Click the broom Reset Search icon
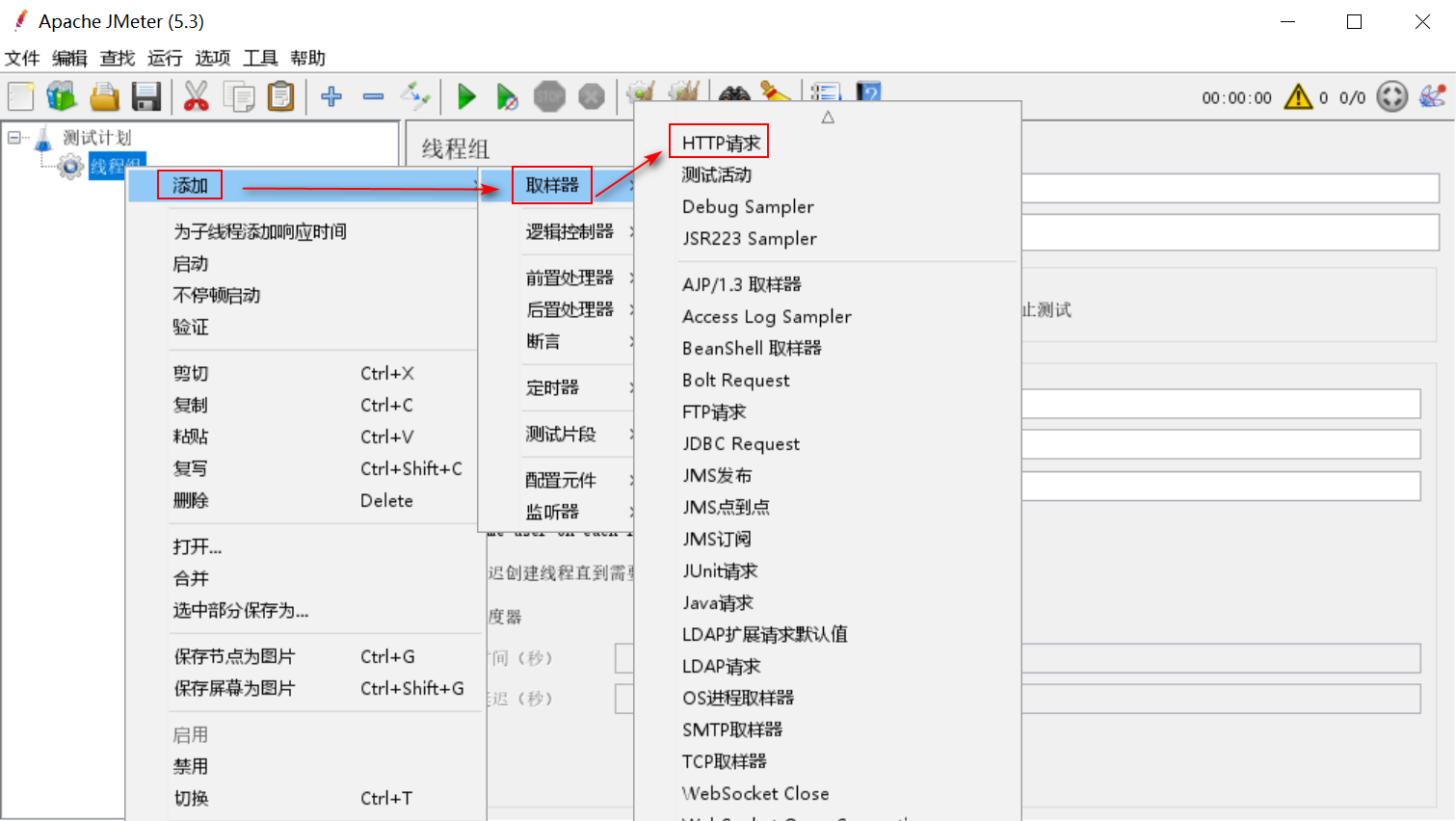The height and width of the screenshot is (821, 1456). [775, 92]
